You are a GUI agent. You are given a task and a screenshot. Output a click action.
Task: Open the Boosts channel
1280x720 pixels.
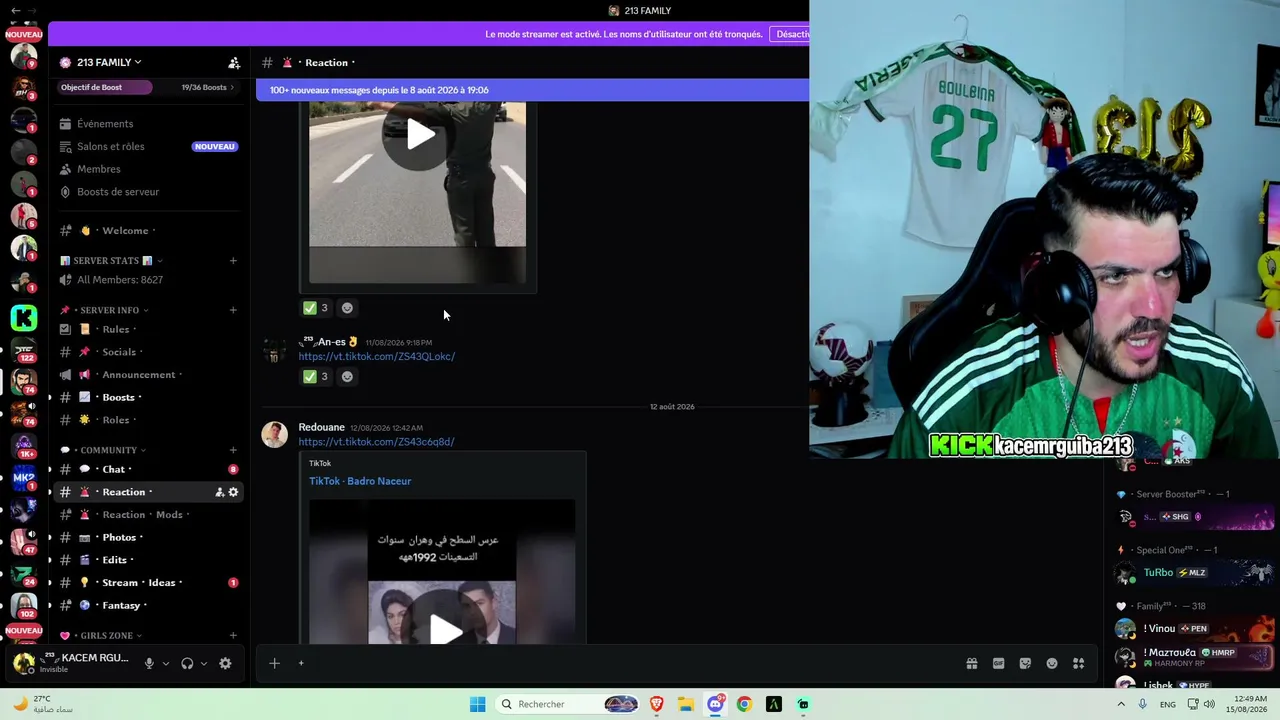click(119, 397)
